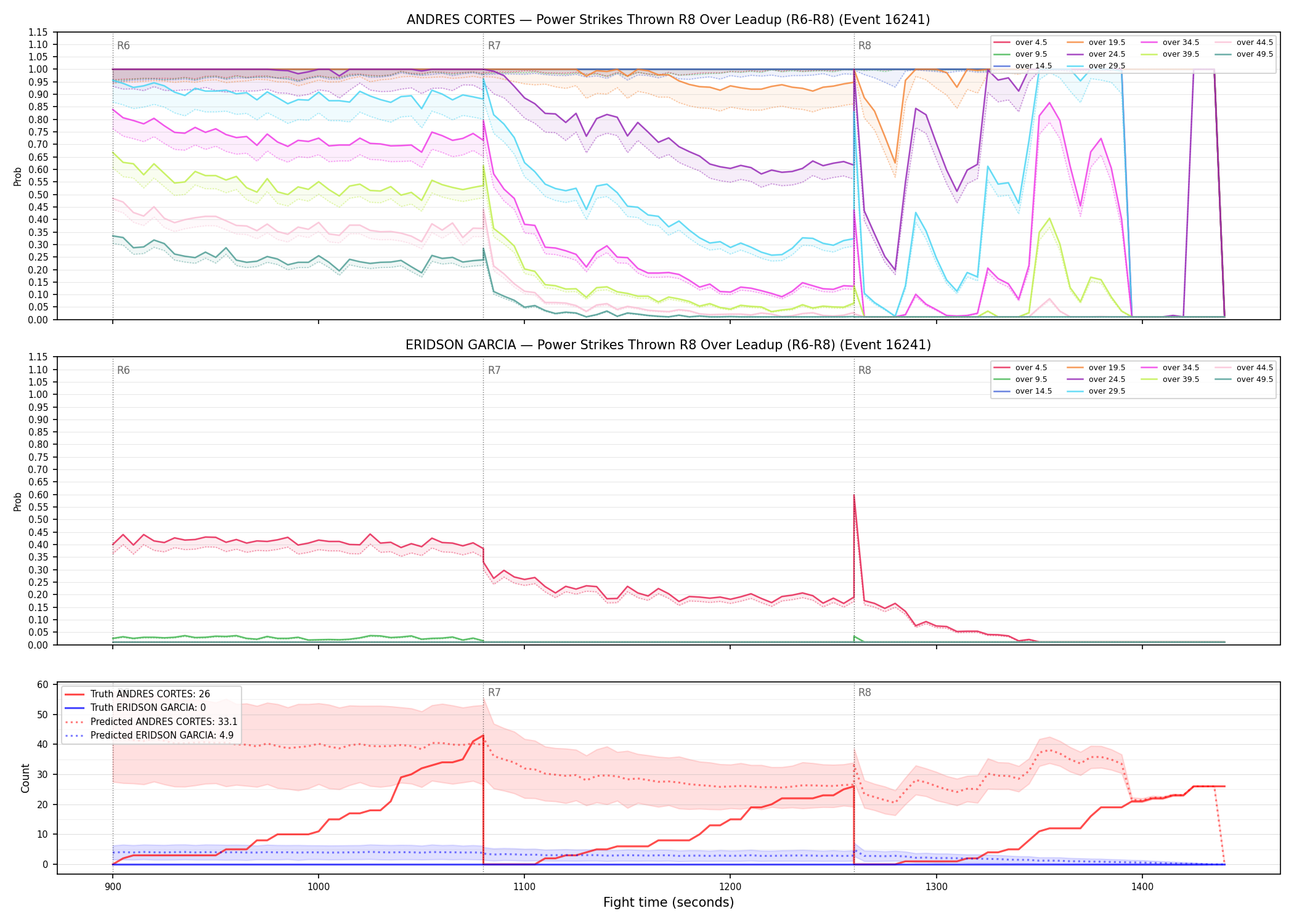The width and height of the screenshot is (1294, 924).
Task: Click pink 'over 44.5' swatch in Cortes legend
Action: 1223,43
